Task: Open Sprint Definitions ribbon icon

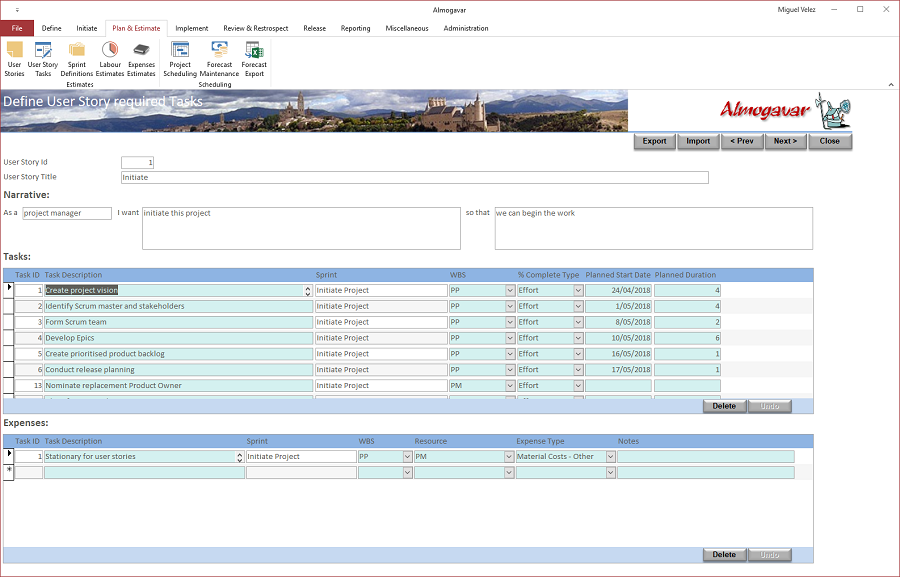Action: coord(76,59)
